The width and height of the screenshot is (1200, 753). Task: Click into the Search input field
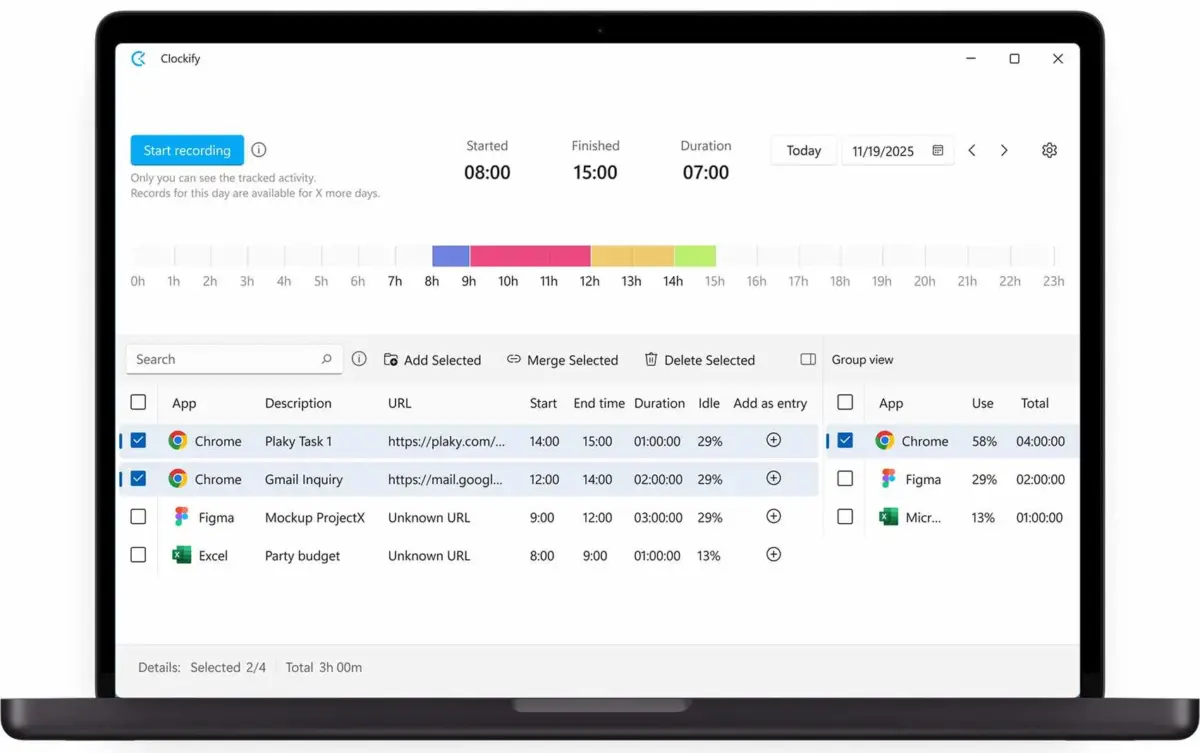pyautogui.click(x=234, y=359)
